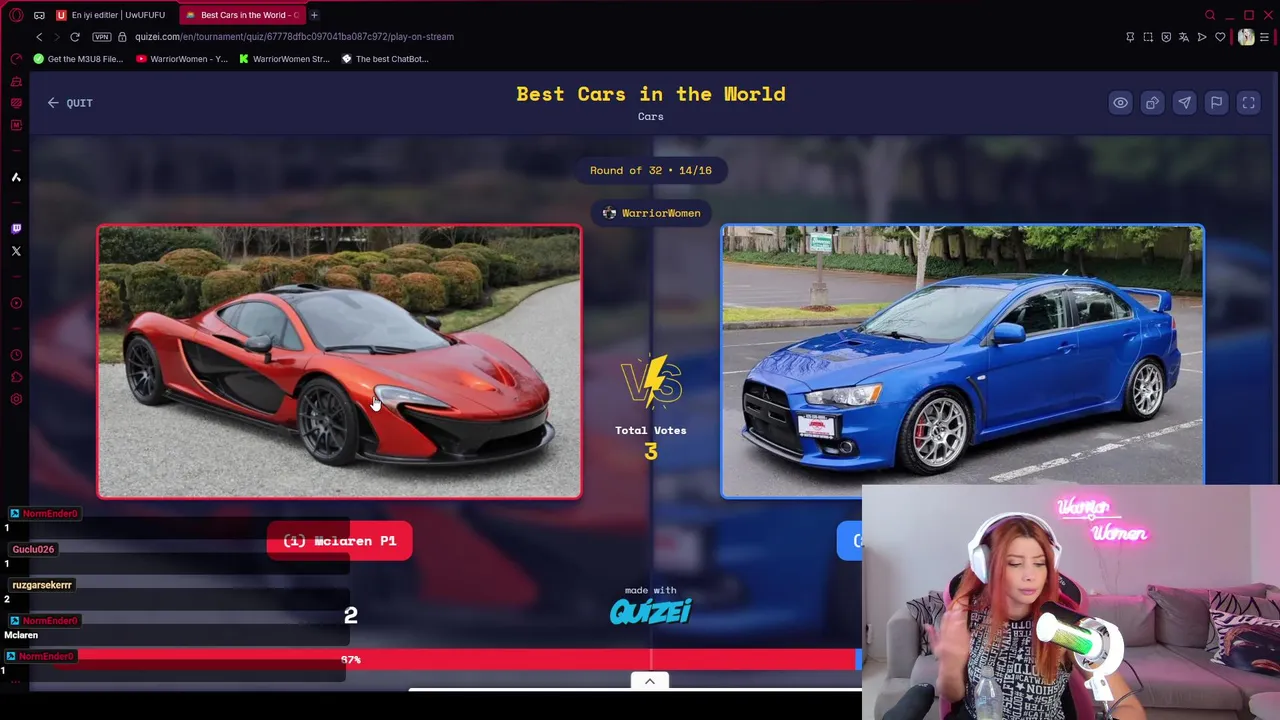
Task: Open 'WarriorWomen Str...' Kick bookmark
Action: [x=284, y=59]
